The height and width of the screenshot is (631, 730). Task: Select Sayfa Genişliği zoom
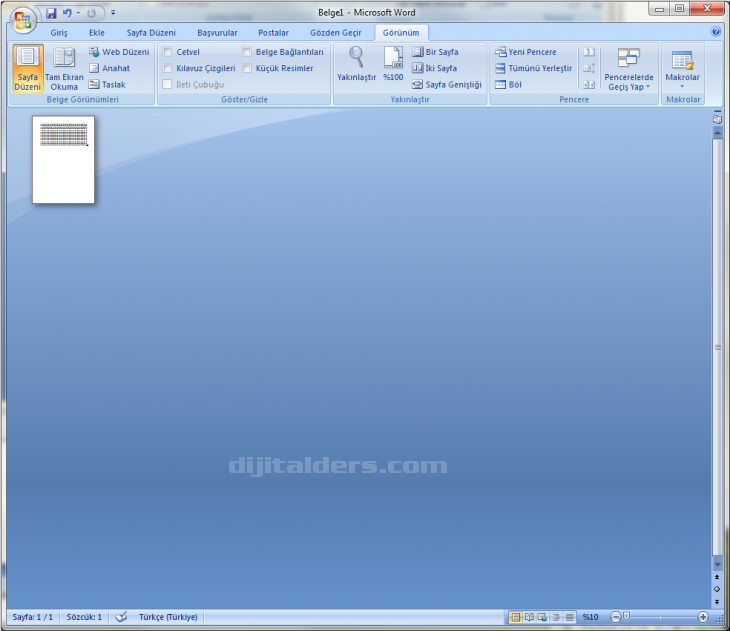tap(446, 84)
